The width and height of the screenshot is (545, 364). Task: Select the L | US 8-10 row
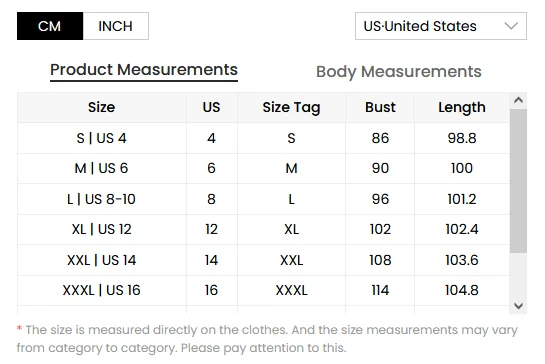pos(263,199)
